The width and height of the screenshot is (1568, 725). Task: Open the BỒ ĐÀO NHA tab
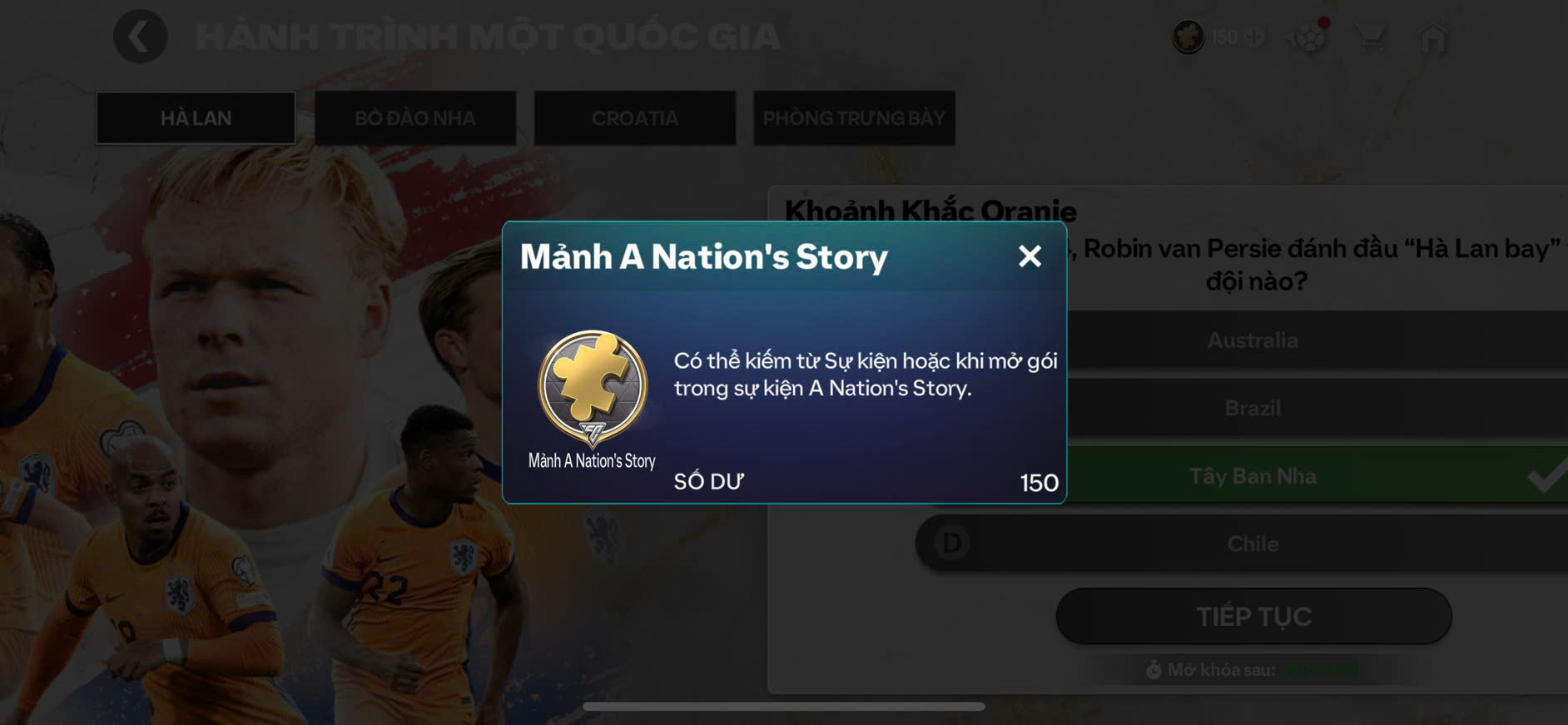point(415,118)
